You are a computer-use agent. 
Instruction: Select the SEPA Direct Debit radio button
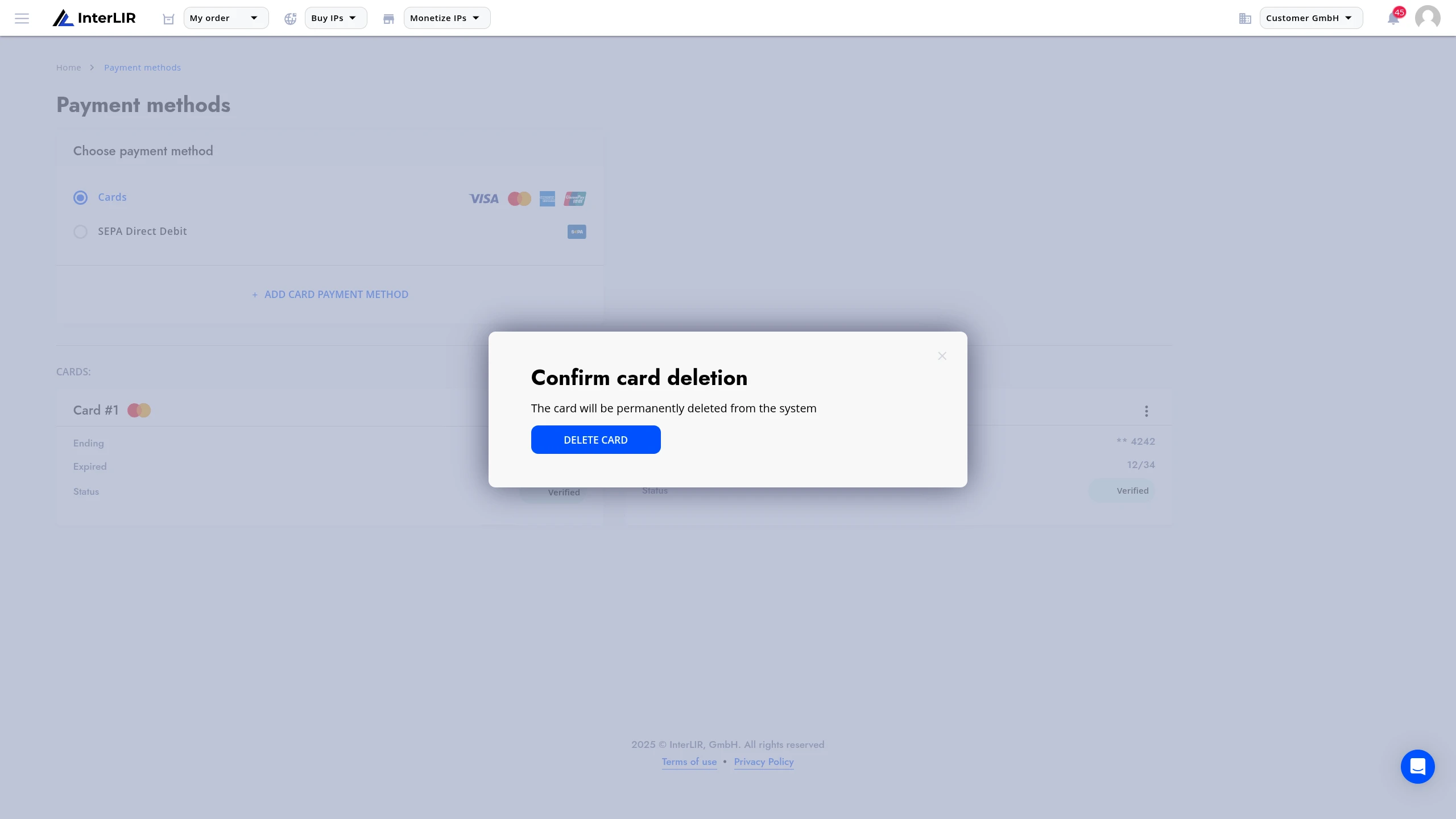(80, 231)
